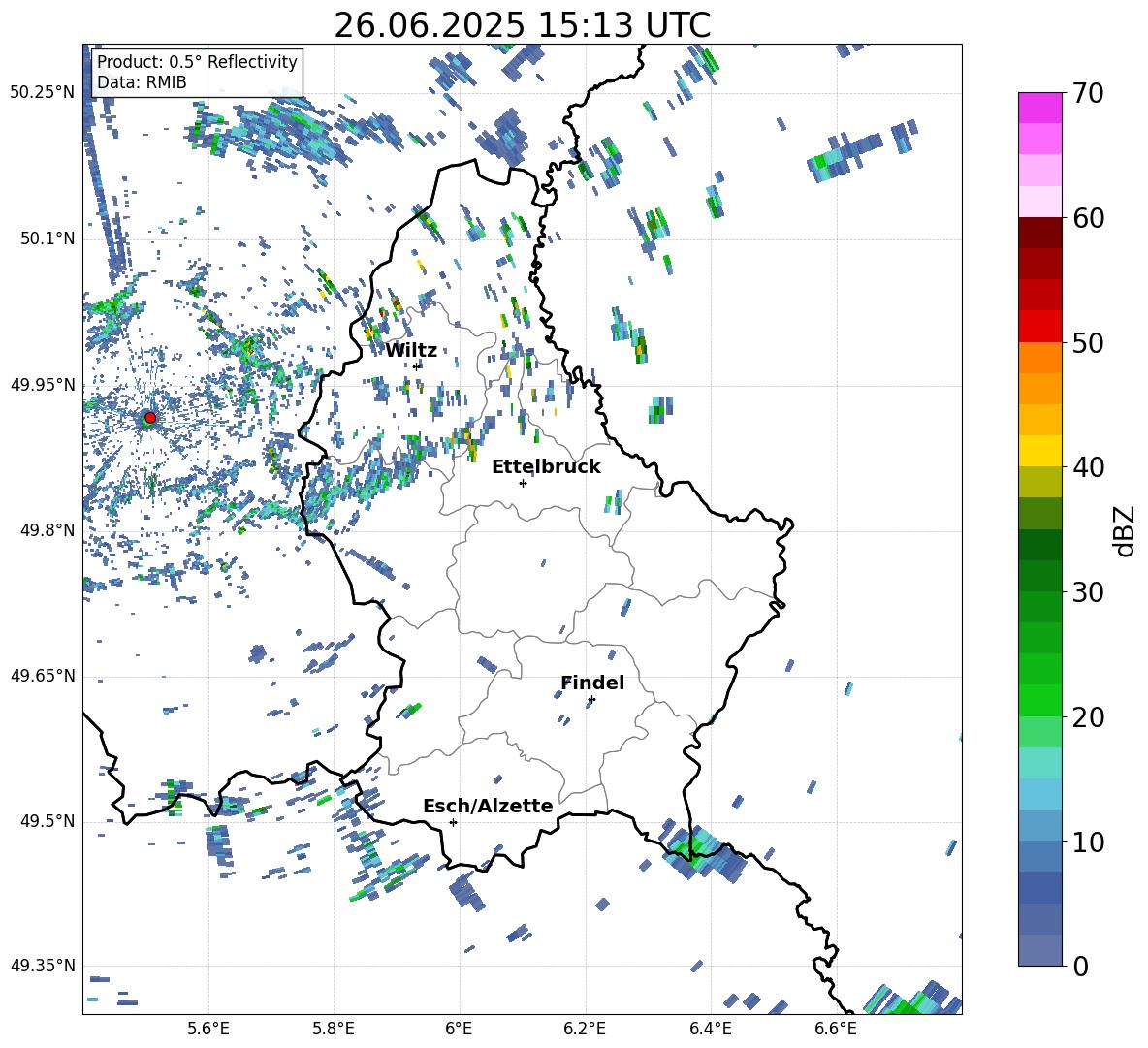Click the 5.8°E longitude label

point(334,1029)
